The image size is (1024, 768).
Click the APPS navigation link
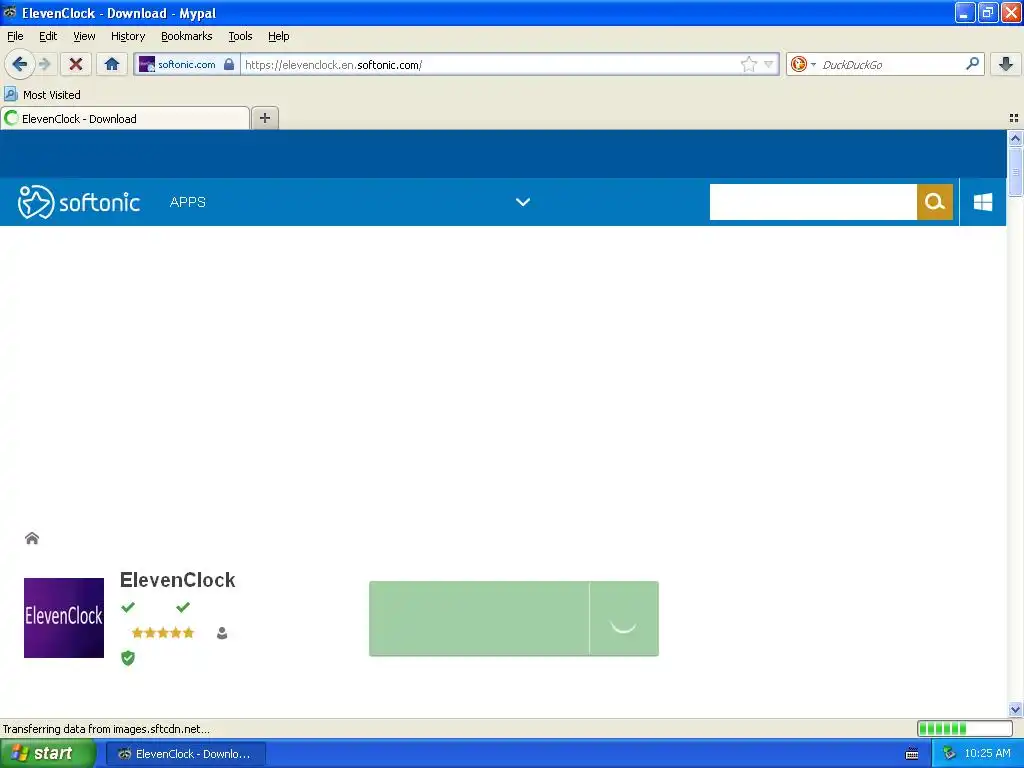point(187,202)
